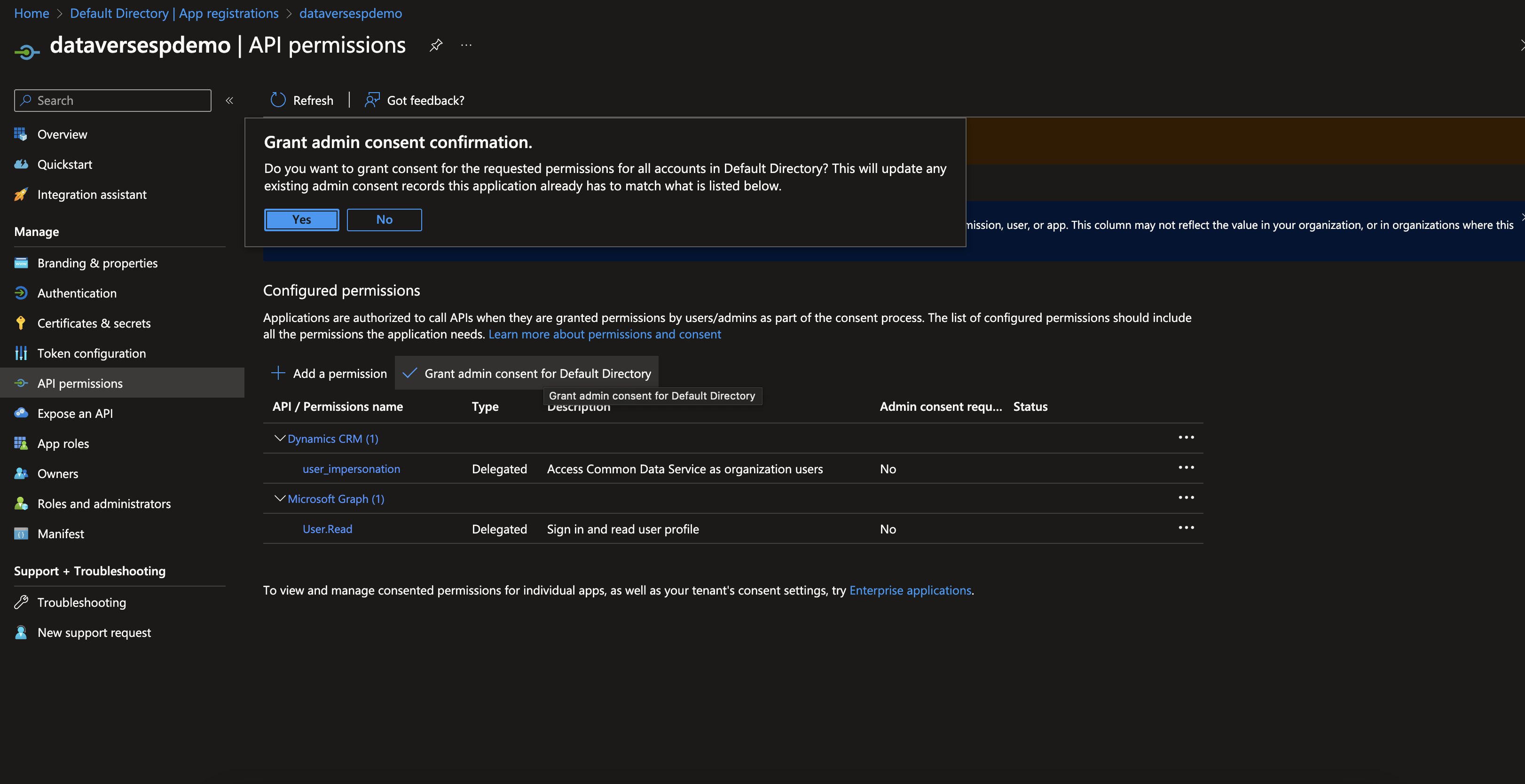Click 'Access Common Data Service as organization users'

685,469
